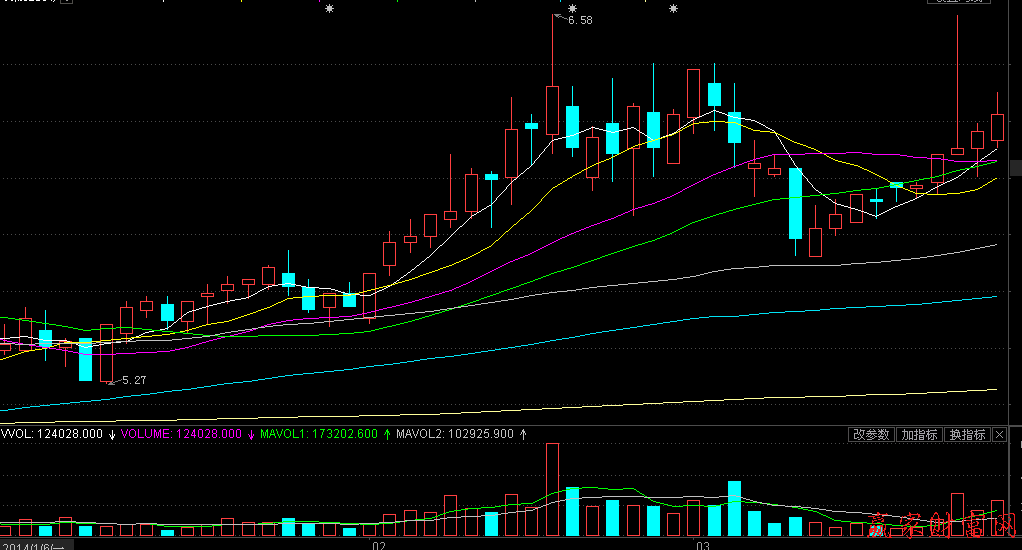Click the green MAVOL1 value label
1022x550 pixels.
318,434
